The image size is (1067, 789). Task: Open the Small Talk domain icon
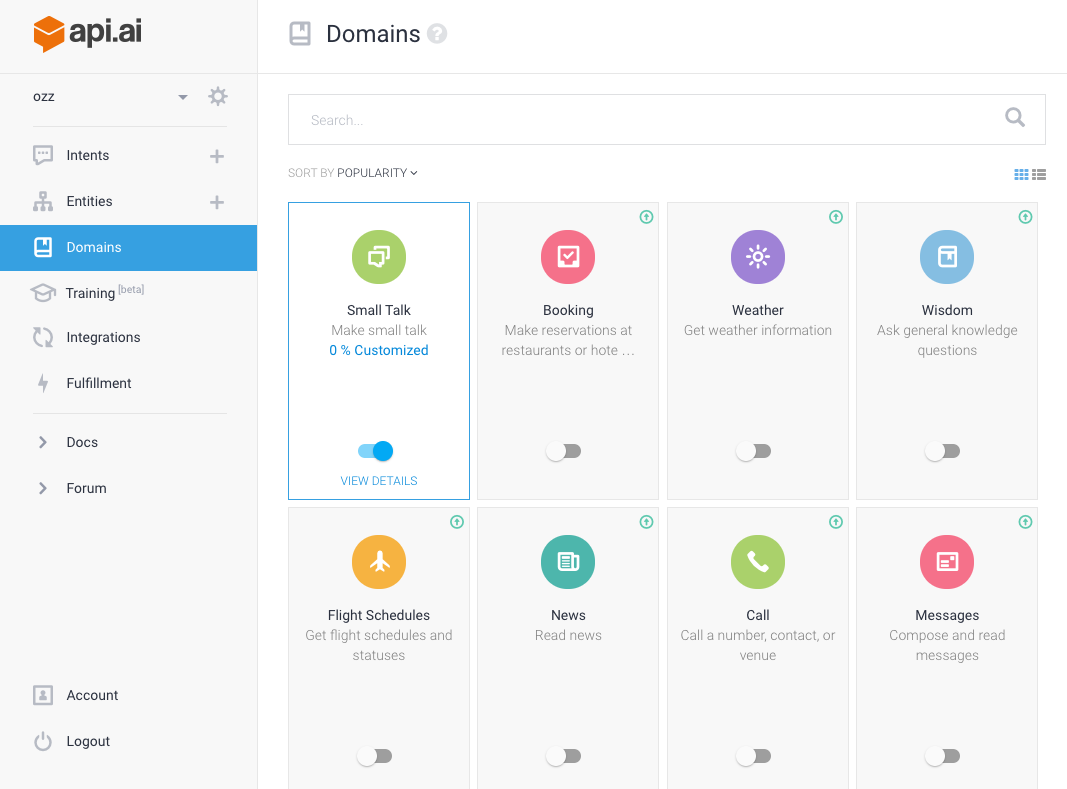click(x=378, y=257)
